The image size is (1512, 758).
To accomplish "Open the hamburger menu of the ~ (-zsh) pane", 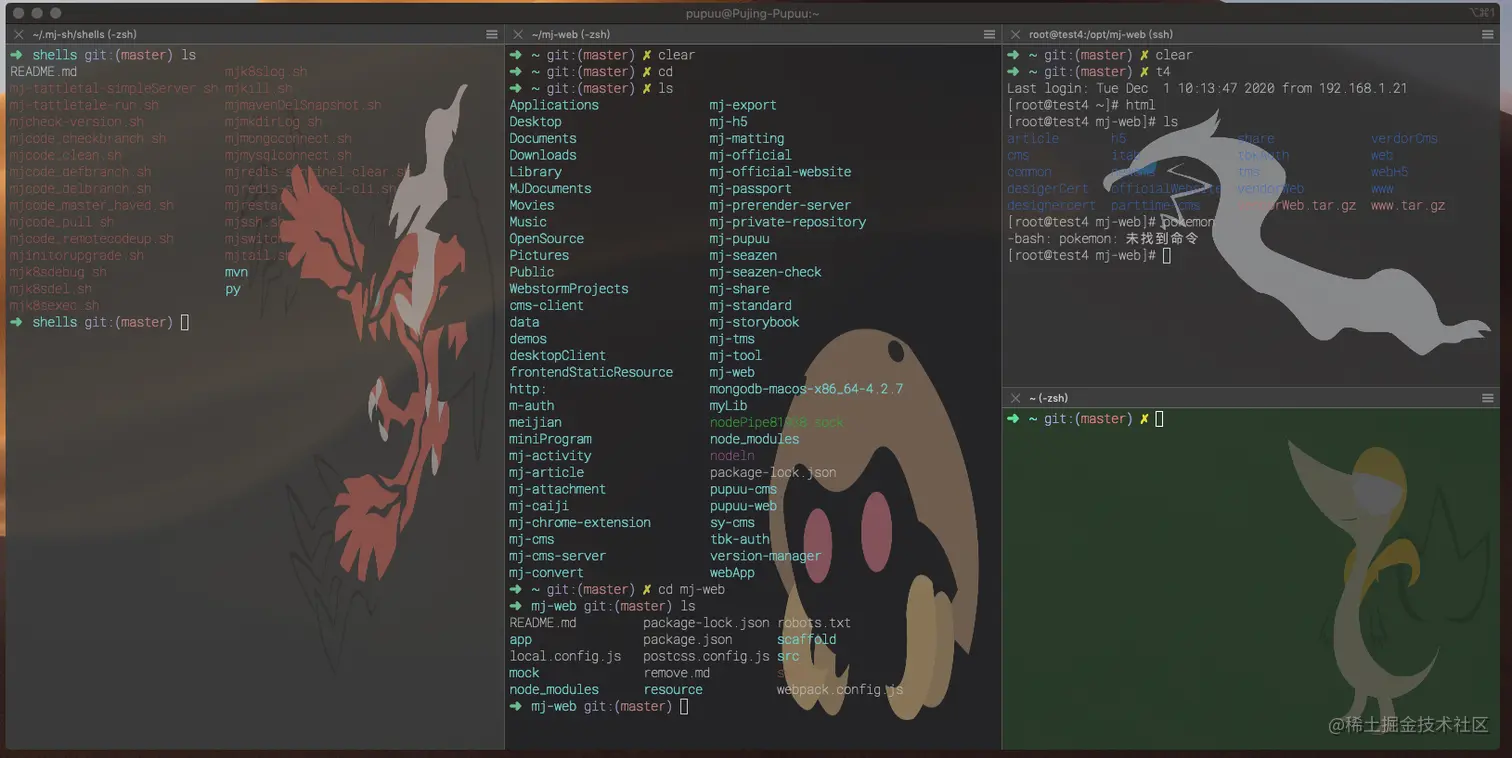I will coord(1488,398).
